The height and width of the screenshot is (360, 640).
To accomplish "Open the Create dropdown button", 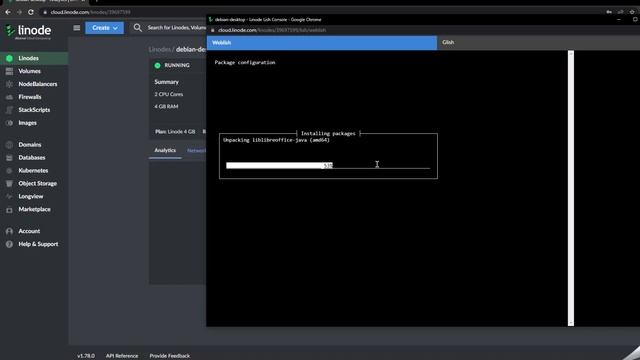I will [x=104, y=28].
